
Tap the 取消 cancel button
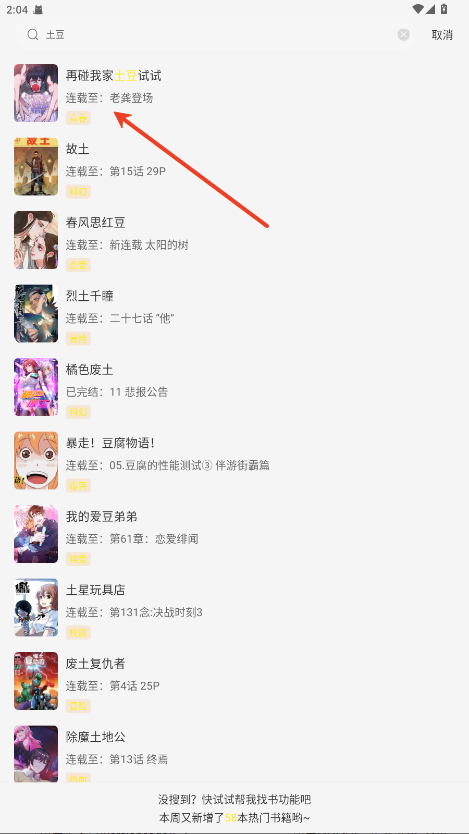click(x=442, y=35)
